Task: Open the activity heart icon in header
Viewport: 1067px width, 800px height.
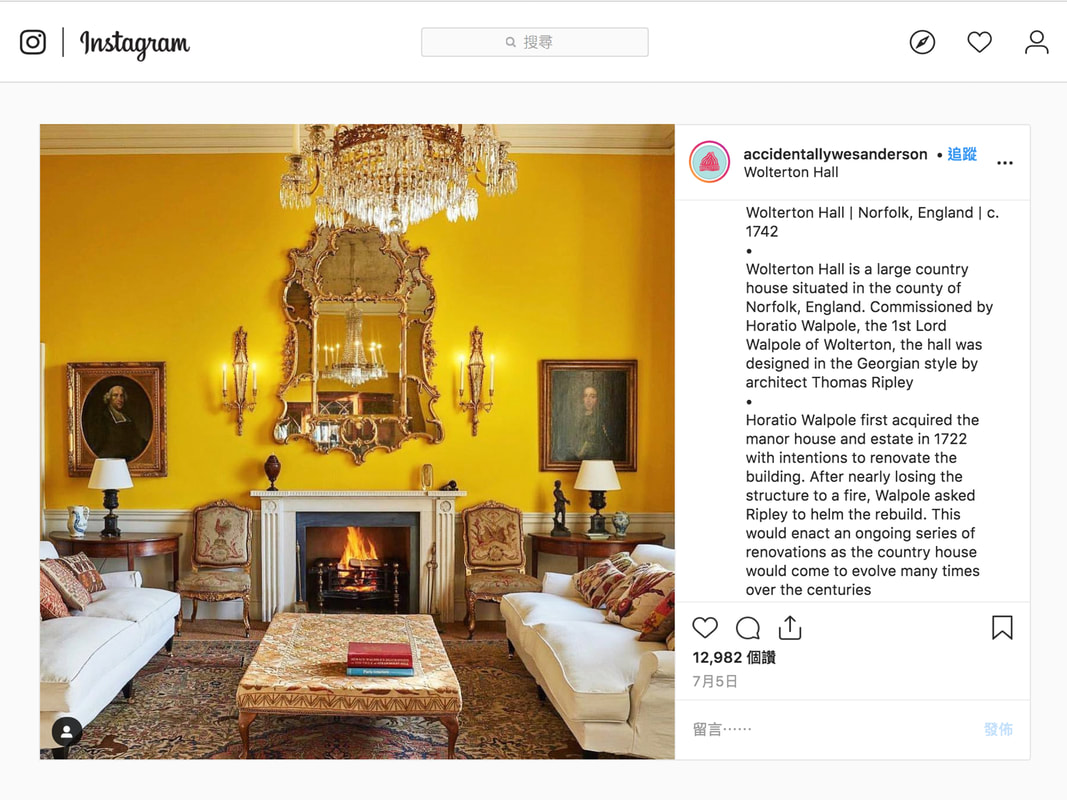Action: click(979, 42)
